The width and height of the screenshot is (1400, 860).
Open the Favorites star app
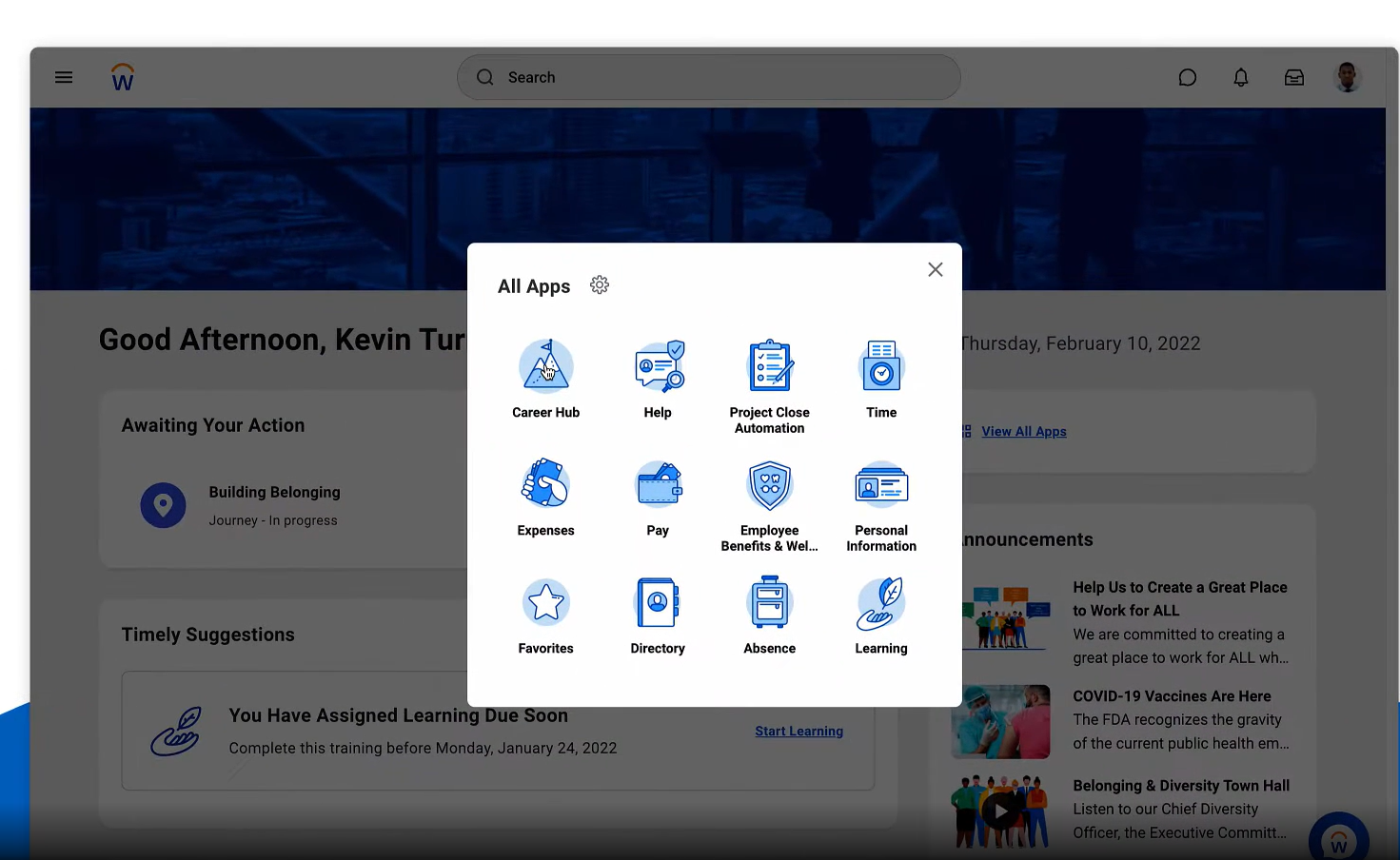point(545,603)
